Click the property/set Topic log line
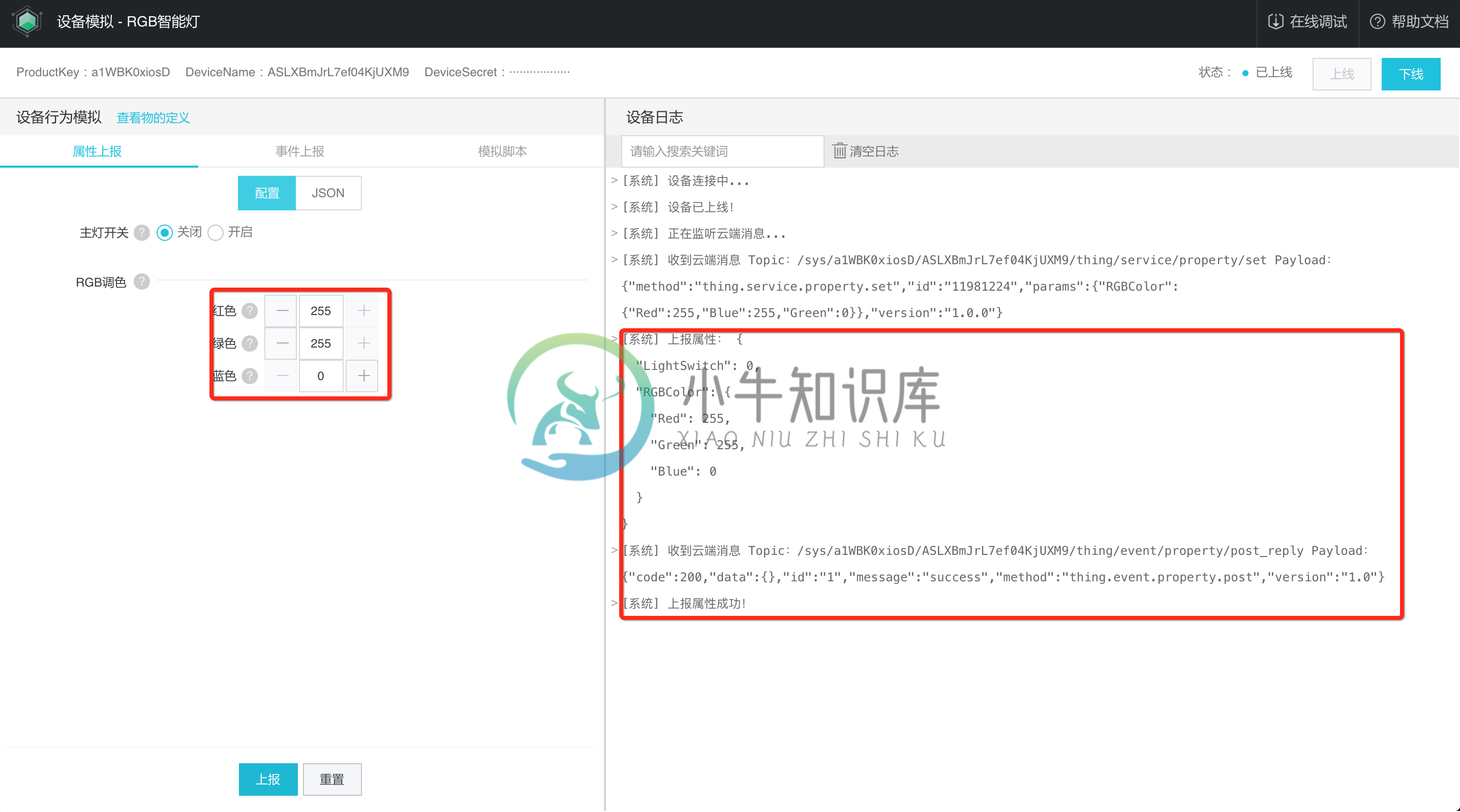1460x812 pixels. (977, 260)
